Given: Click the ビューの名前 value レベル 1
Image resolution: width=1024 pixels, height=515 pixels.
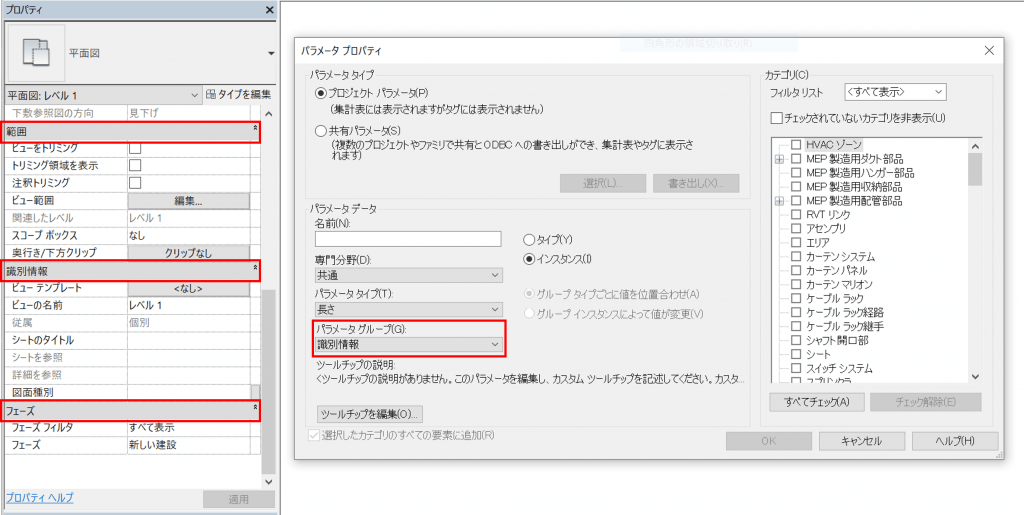Looking at the screenshot, I should 189,305.
